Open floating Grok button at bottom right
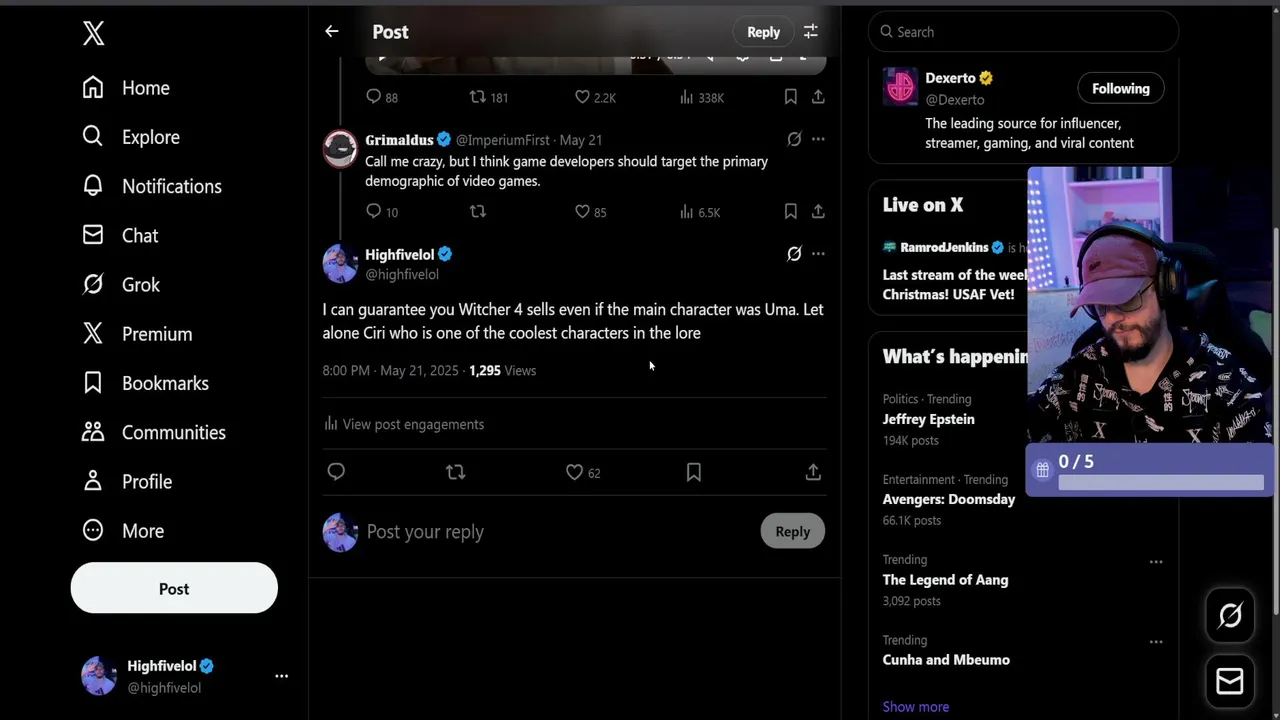The width and height of the screenshot is (1280, 720). (1230, 616)
